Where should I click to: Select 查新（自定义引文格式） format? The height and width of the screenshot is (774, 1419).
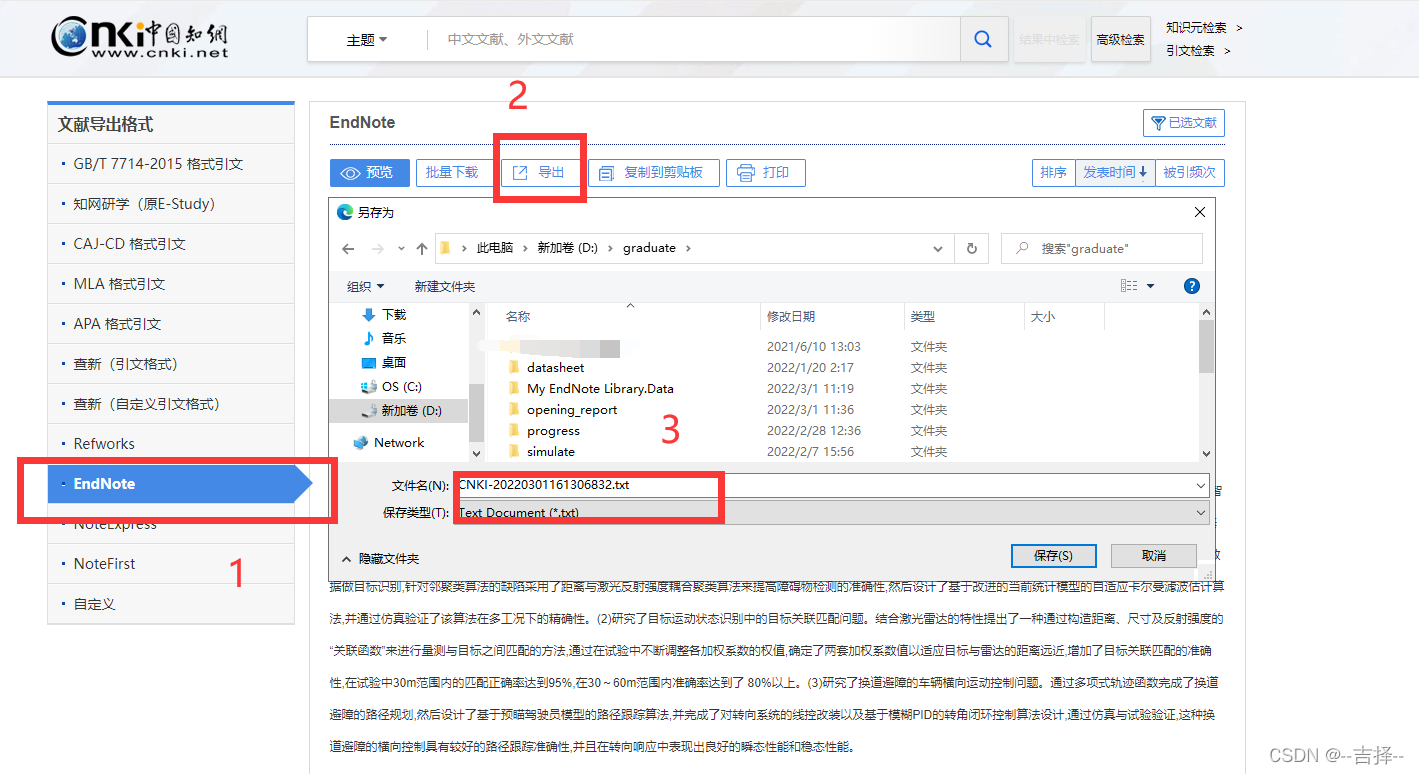click(171, 404)
